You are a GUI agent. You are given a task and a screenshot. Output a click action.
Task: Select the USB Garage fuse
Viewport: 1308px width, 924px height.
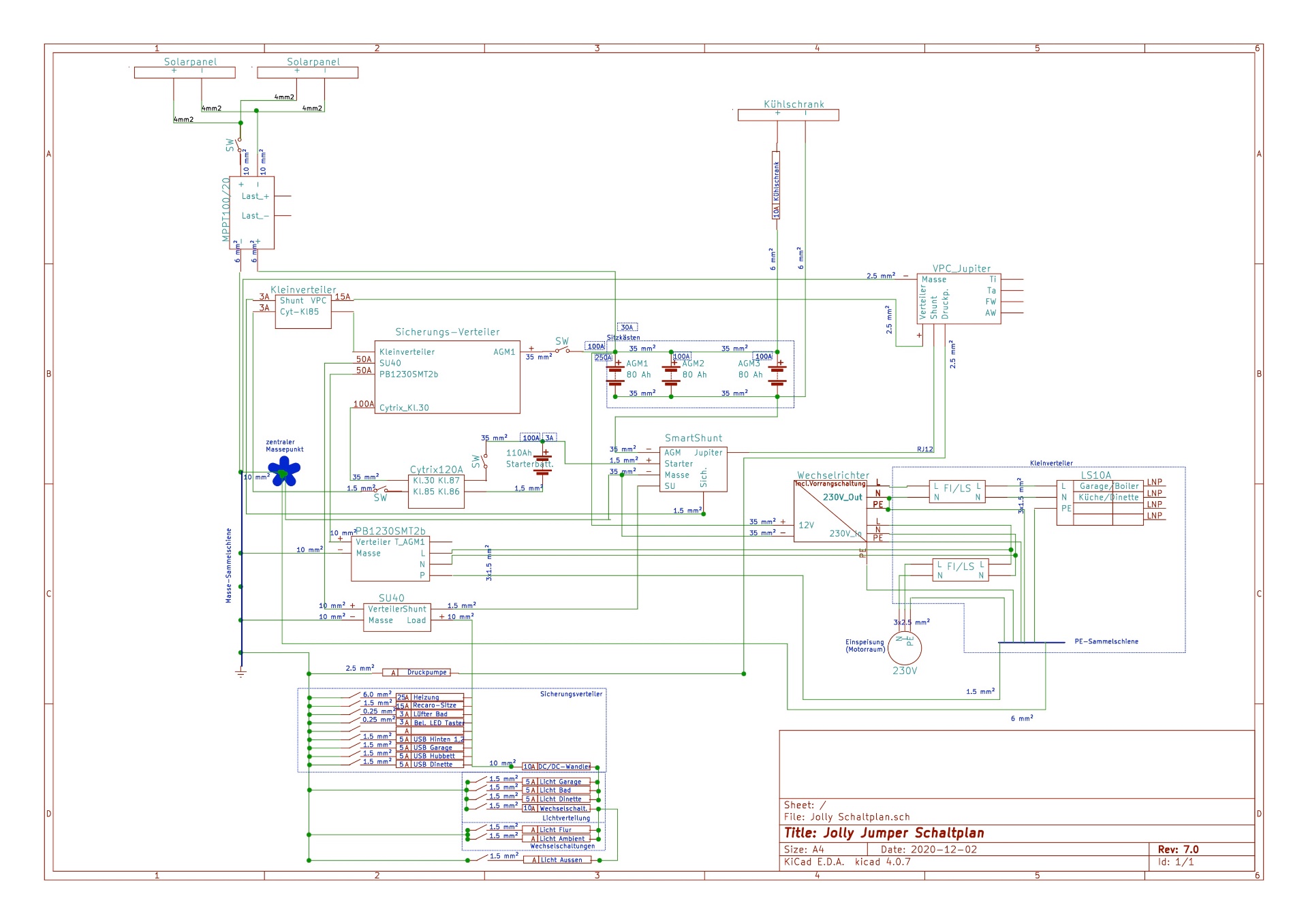pyautogui.click(x=430, y=748)
